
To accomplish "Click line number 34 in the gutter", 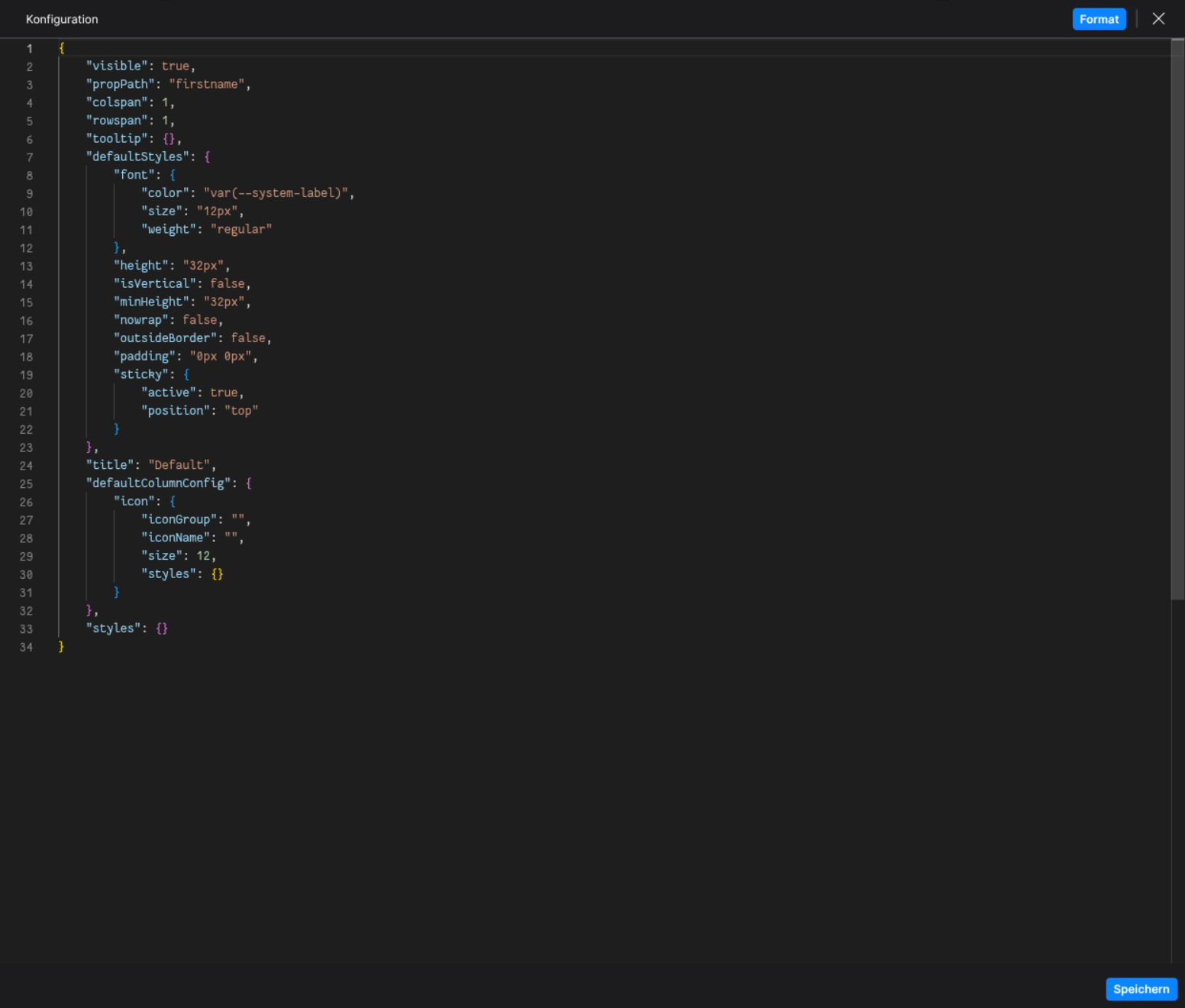I will (26, 647).
